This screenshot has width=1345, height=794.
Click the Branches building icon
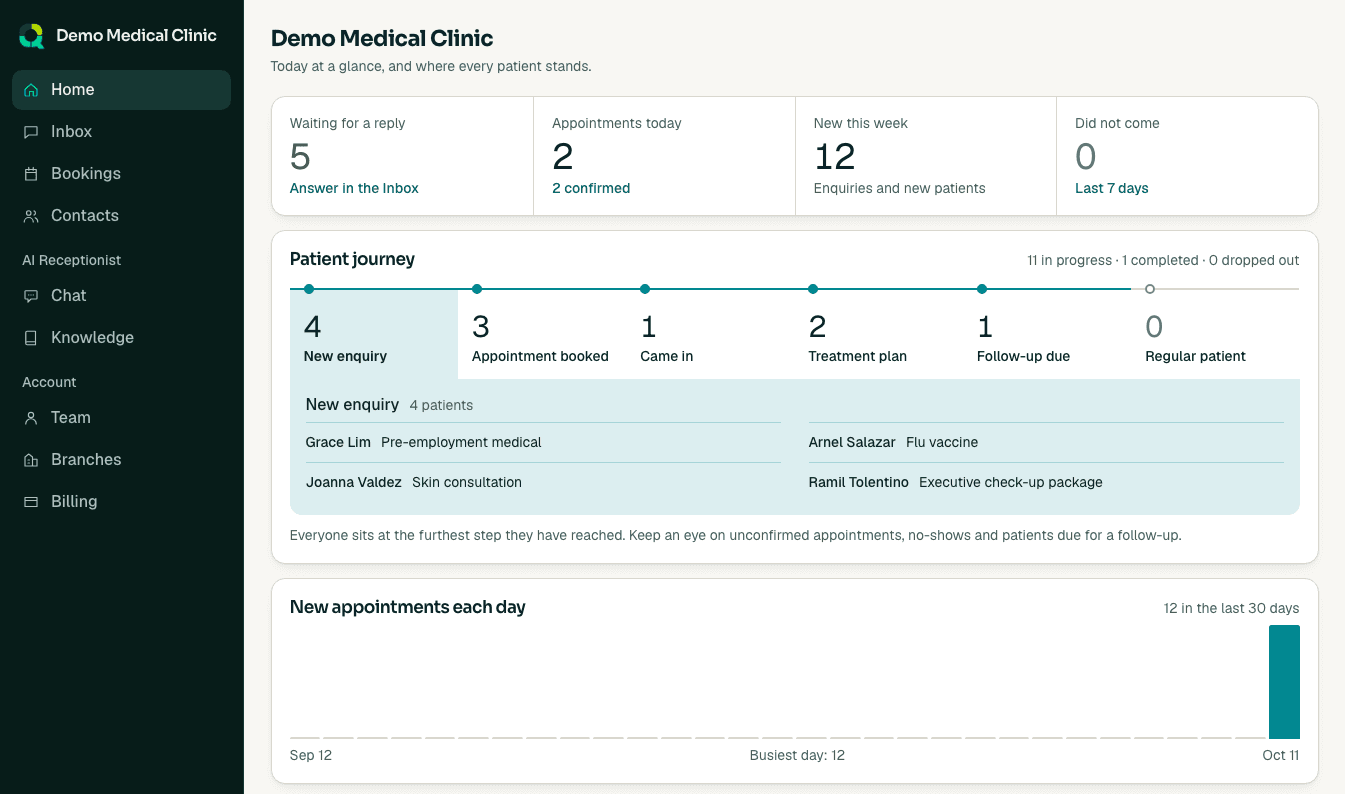[31, 460]
